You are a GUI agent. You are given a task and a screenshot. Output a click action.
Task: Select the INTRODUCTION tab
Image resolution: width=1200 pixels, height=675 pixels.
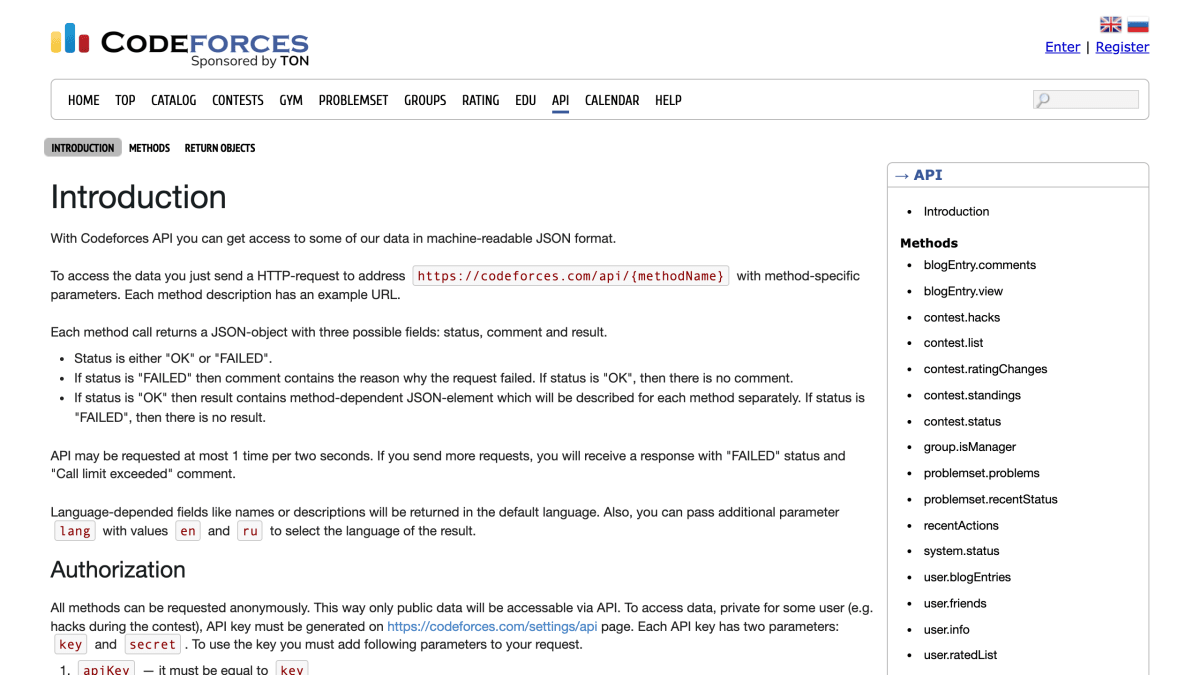(83, 148)
